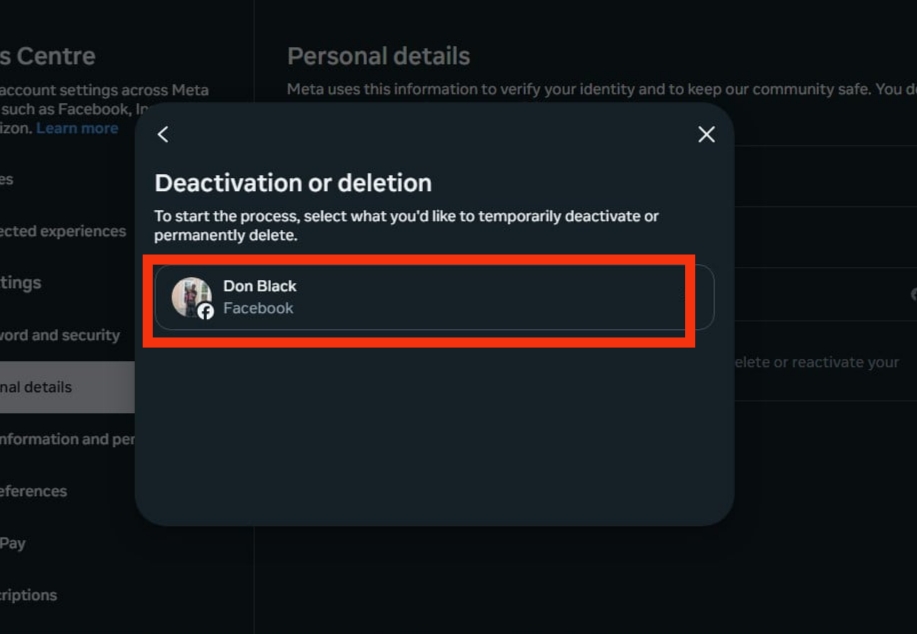
Task: Open Password and security in sidebar
Action: [60, 335]
